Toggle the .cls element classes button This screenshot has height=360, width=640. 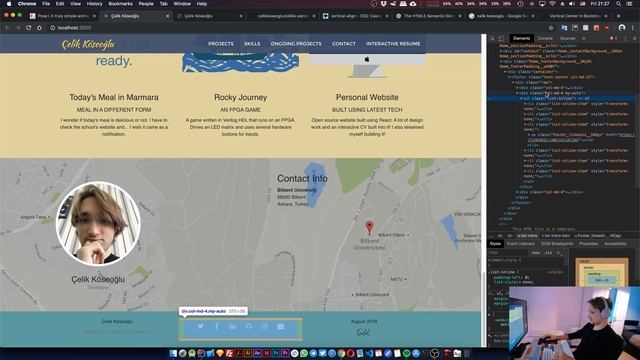548,253
